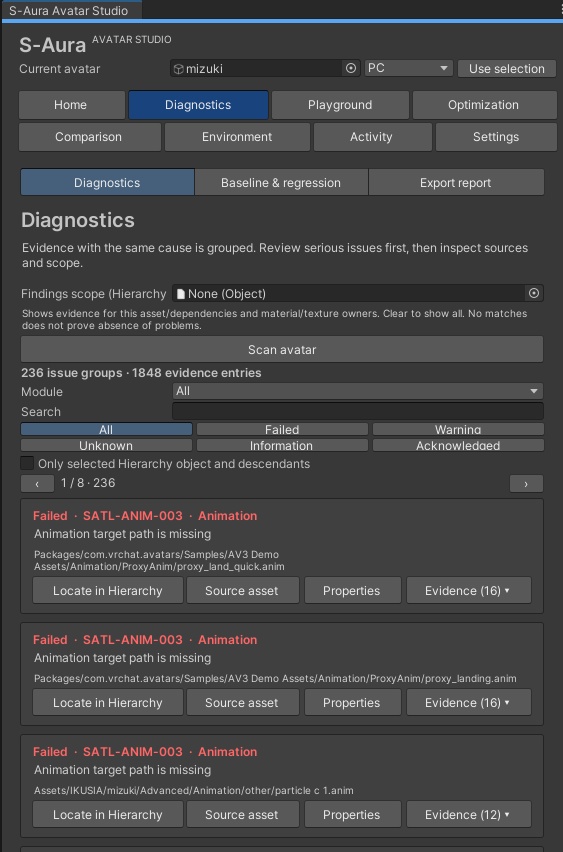
Task: Filter findings by Acknowledged
Action: pyautogui.click(x=458, y=446)
